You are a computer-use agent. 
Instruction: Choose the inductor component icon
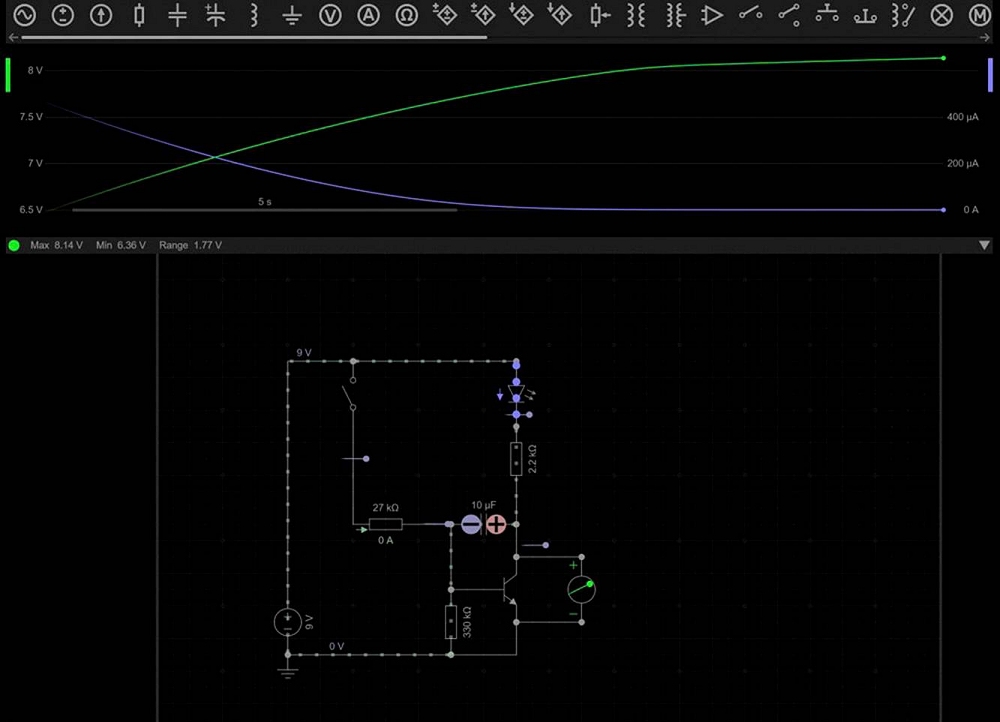click(254, 15)
